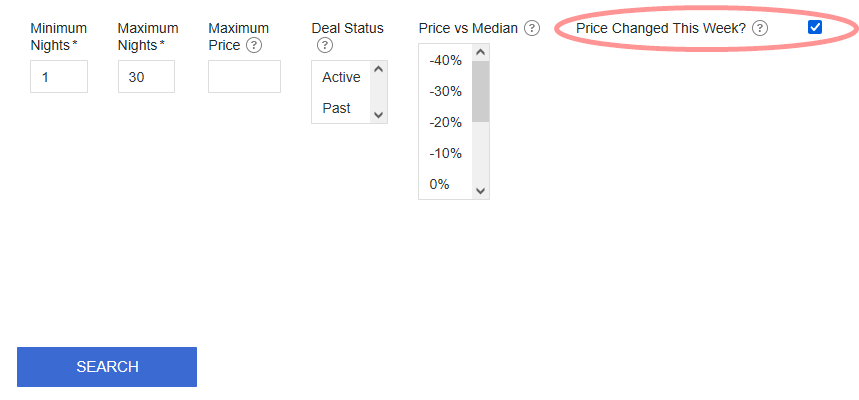Choose -40% in the Price vs Median list
This screenshot has width=859, height=400.
[x=445, y=60]
